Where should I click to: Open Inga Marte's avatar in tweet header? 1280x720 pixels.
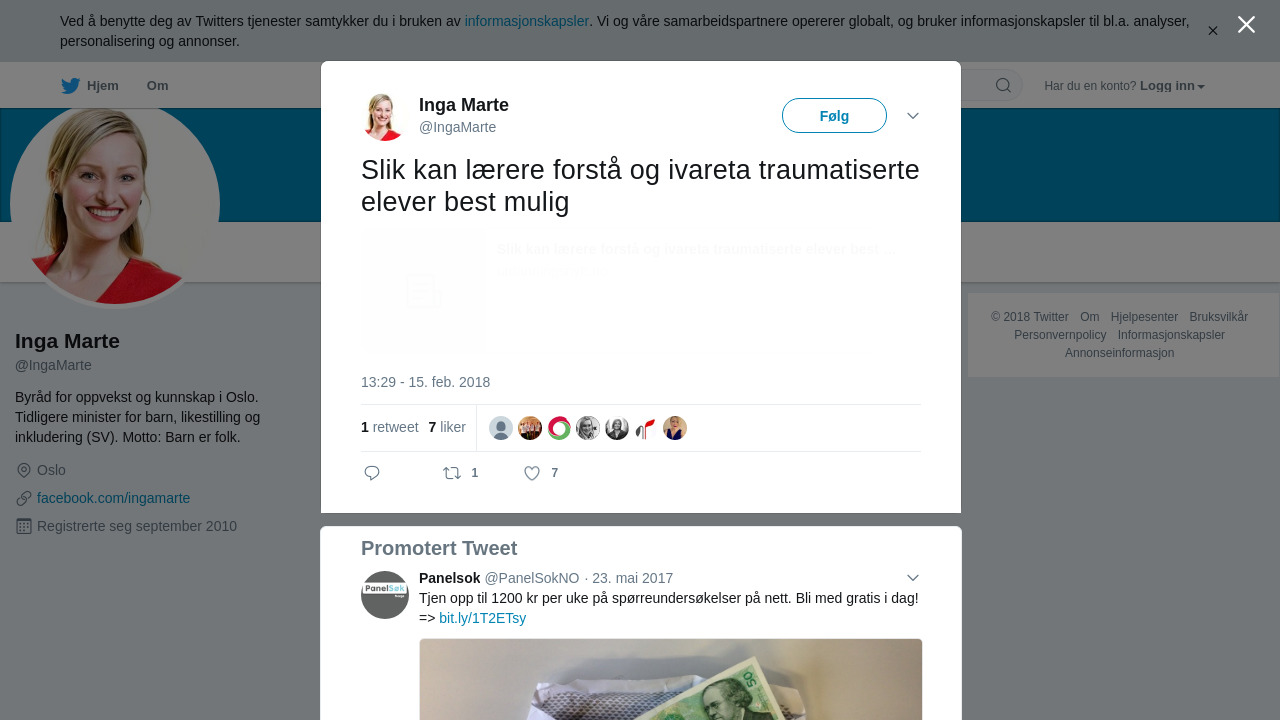[384, 116]
